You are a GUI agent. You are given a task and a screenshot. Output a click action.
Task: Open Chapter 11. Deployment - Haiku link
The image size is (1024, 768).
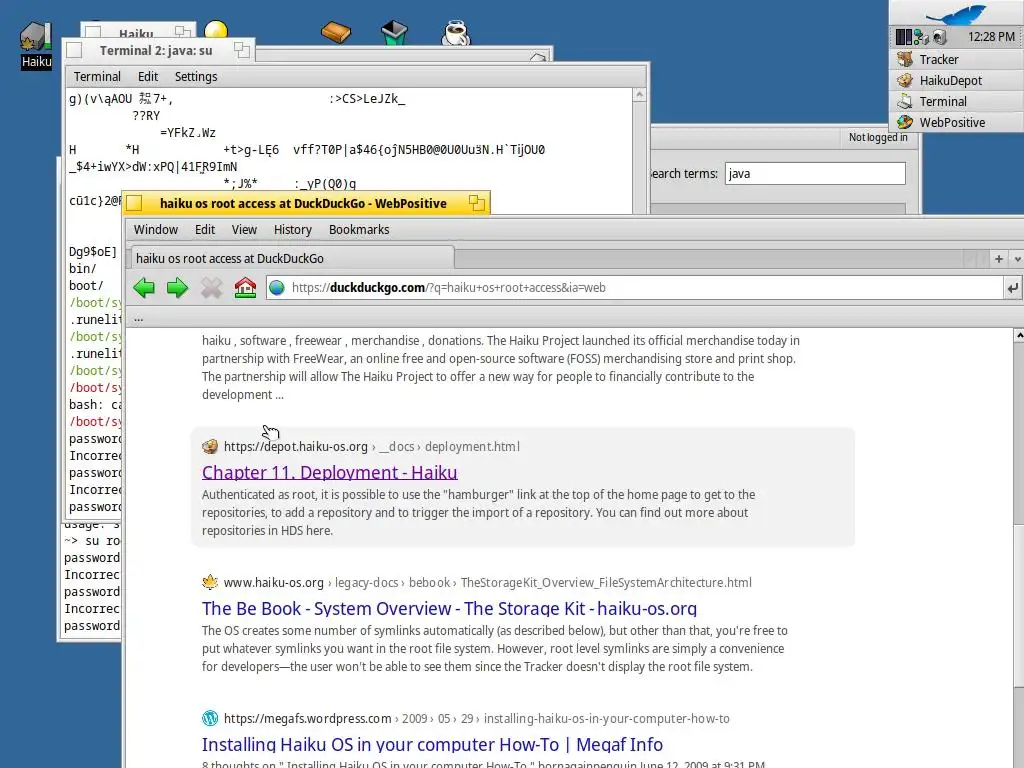pyautogui.click(x=330, y=472)
